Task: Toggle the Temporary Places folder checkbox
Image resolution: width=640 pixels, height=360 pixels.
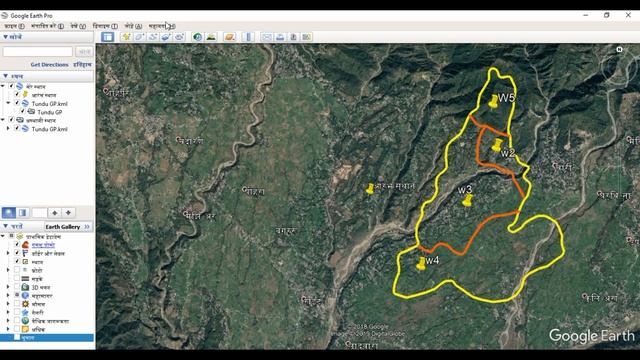Action: [x=11, y=120]
